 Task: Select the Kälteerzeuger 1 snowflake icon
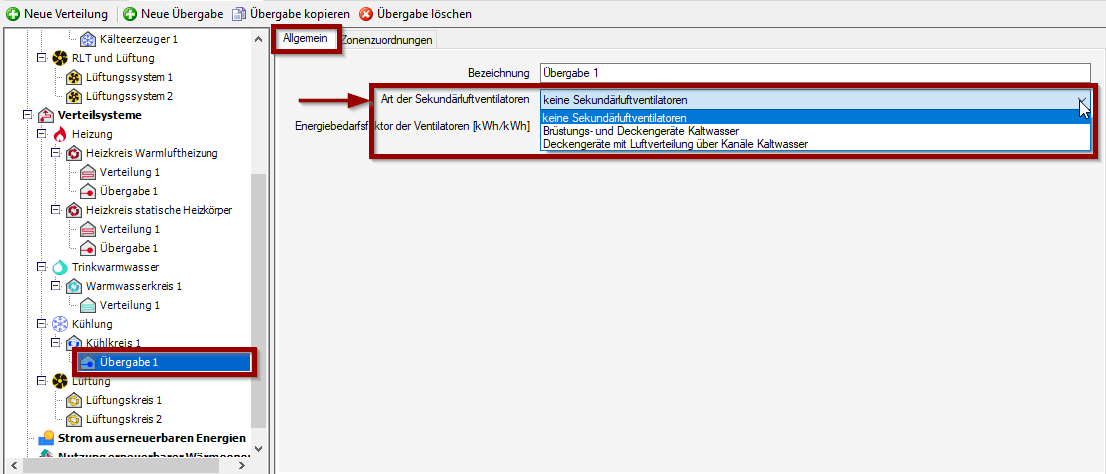pyautogui.click(x=87, y=39)
